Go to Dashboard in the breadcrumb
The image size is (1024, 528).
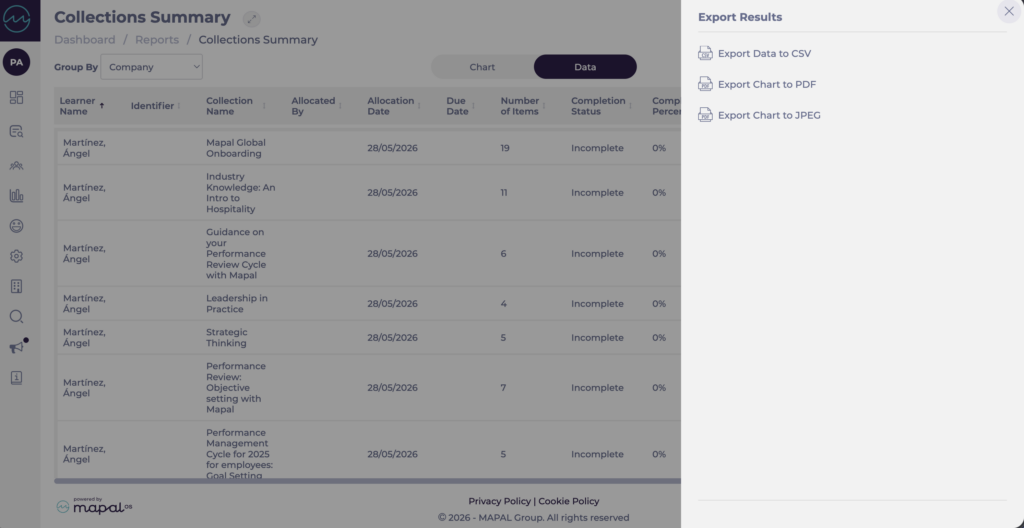pyautogui.click(x=85, y=40)
